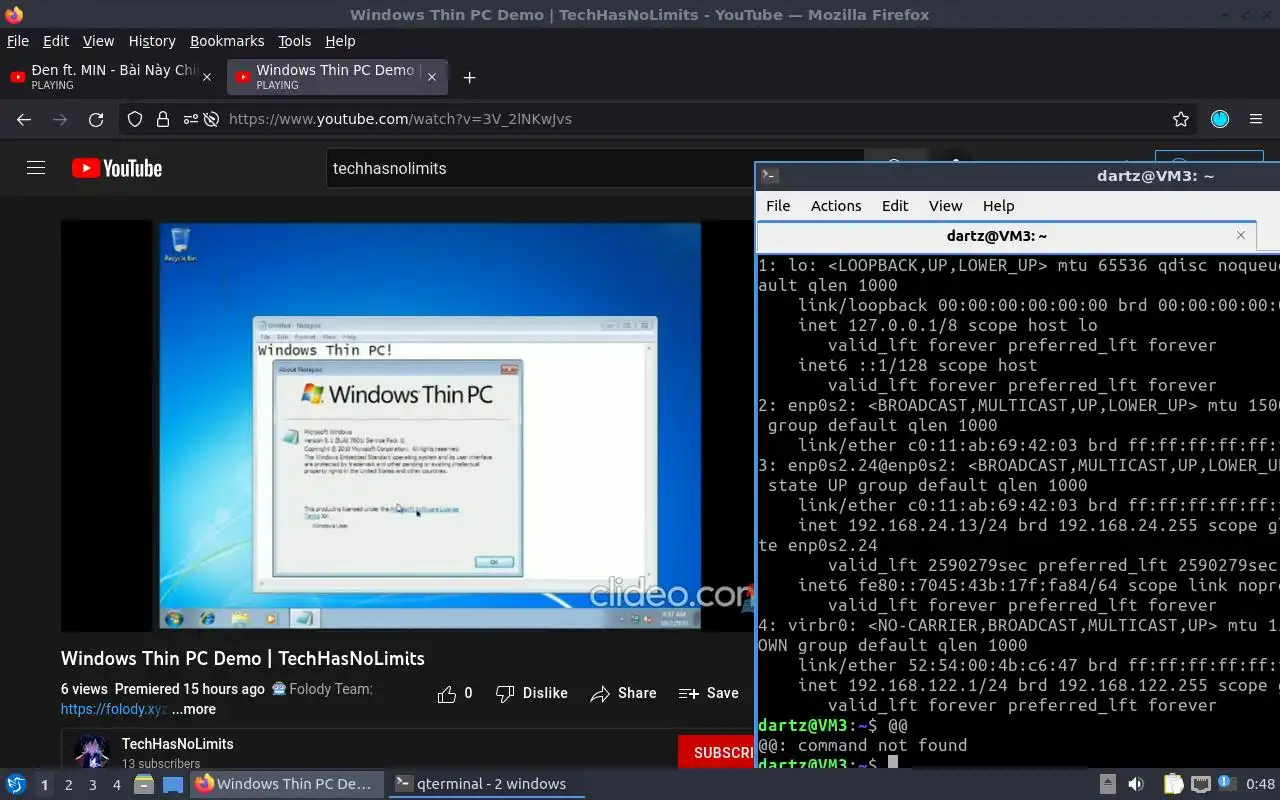Open the volume speaker tray icon
This screenshot has width=1280, height=800.
pos(1135,784)
